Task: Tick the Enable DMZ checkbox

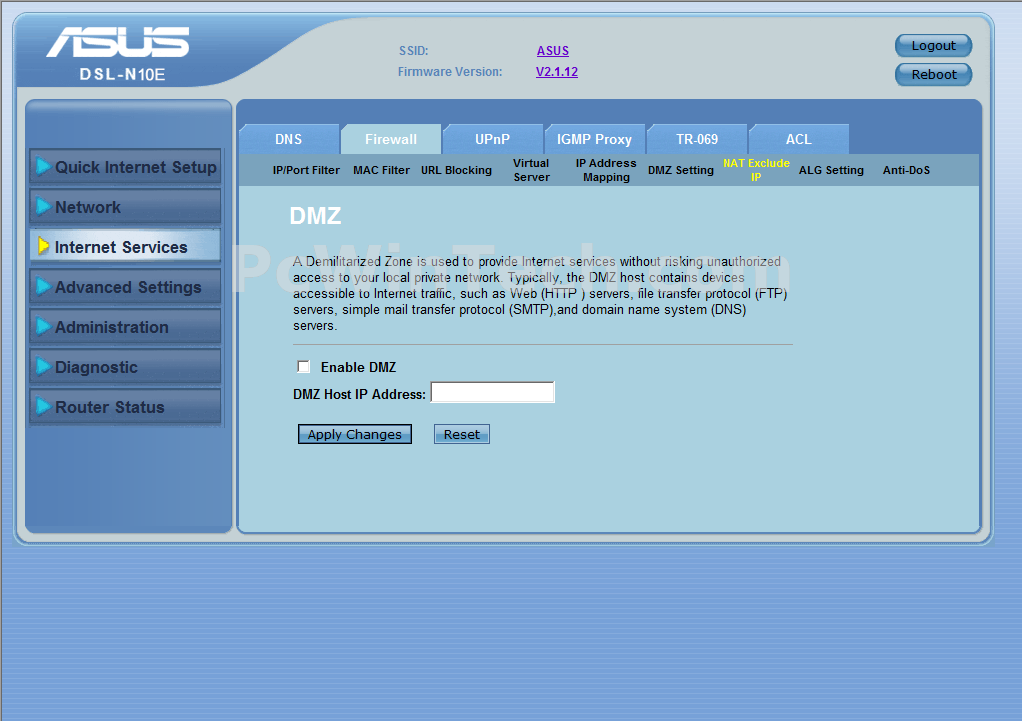Action: click(x=304, y=366)
